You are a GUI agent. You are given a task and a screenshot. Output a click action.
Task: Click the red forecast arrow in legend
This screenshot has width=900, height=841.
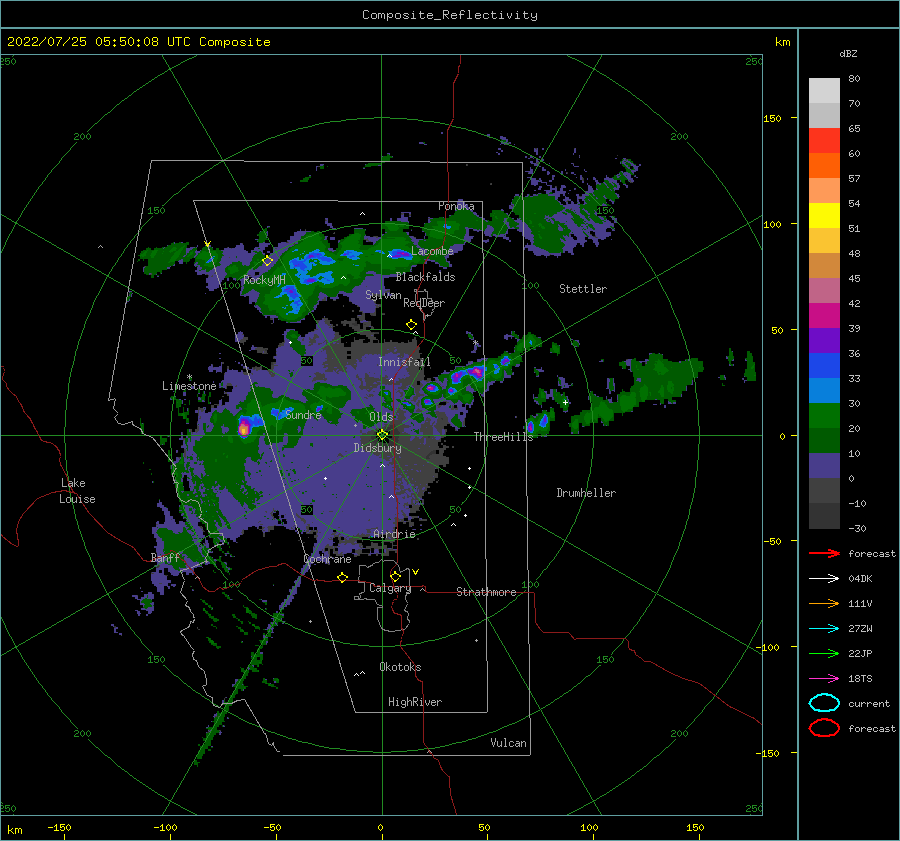(x=824, y=553)
